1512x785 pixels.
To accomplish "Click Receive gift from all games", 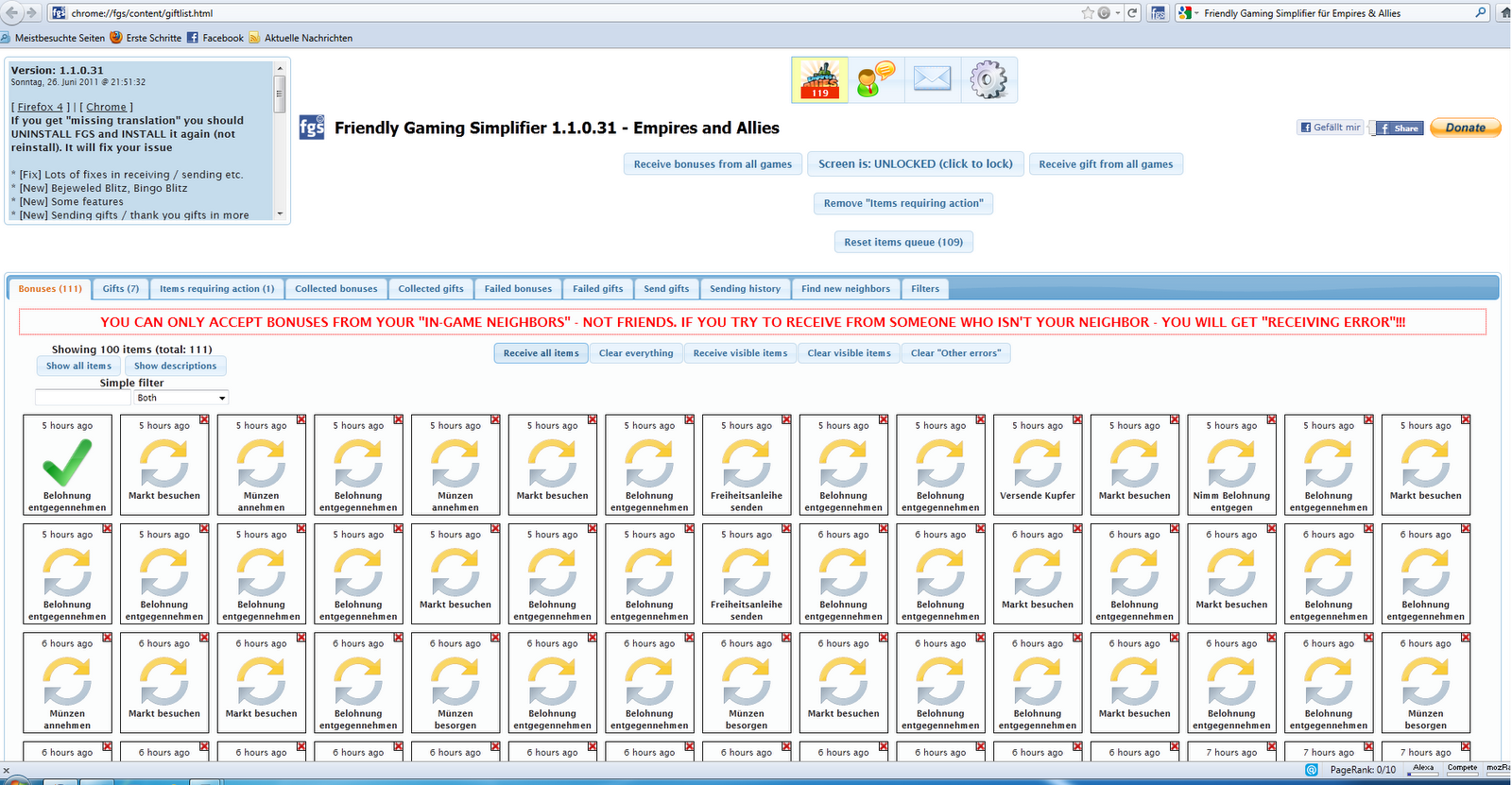I will pyautogui.click(x=1106, y=164).
